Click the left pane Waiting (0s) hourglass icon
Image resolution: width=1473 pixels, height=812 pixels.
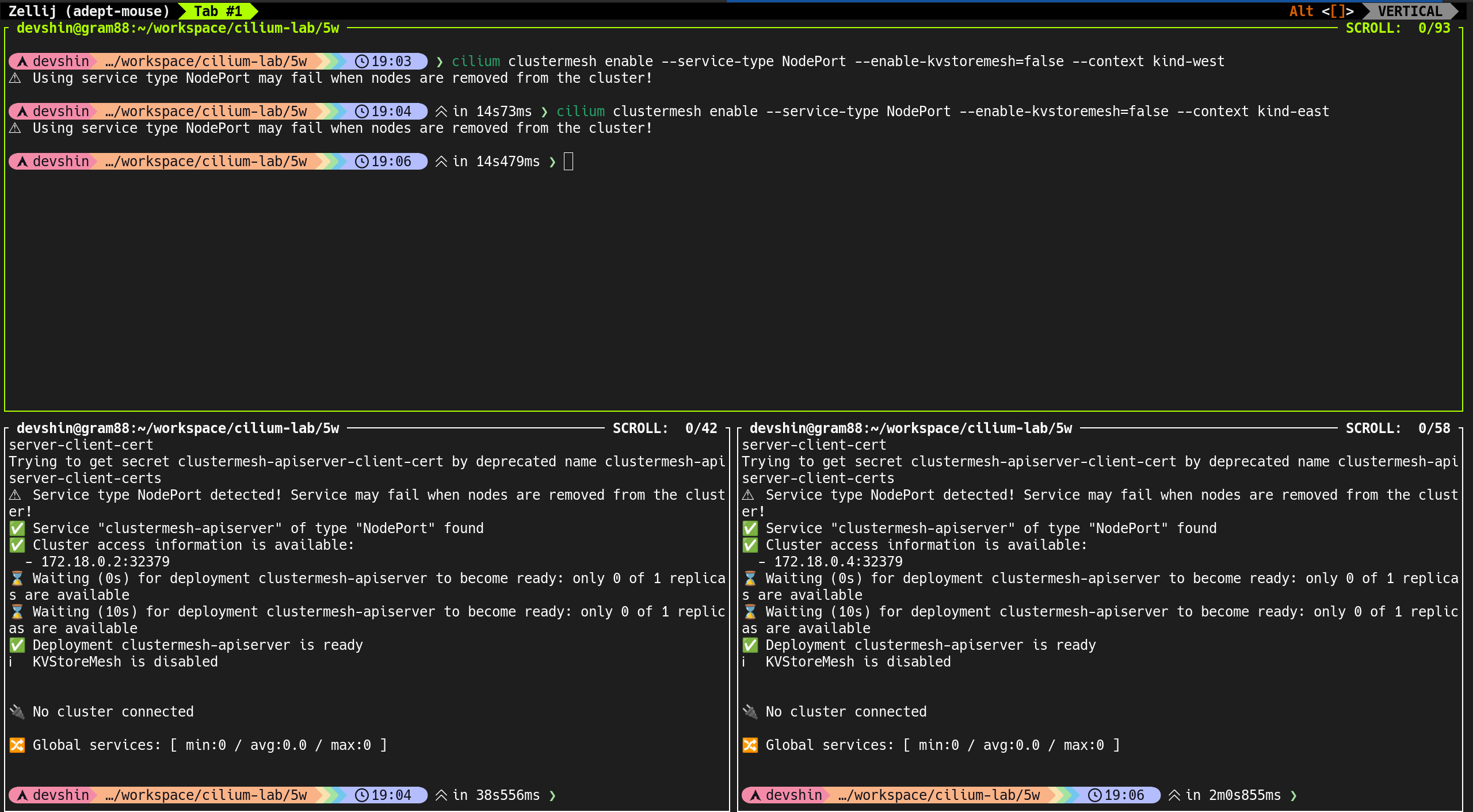click(17, 579)
